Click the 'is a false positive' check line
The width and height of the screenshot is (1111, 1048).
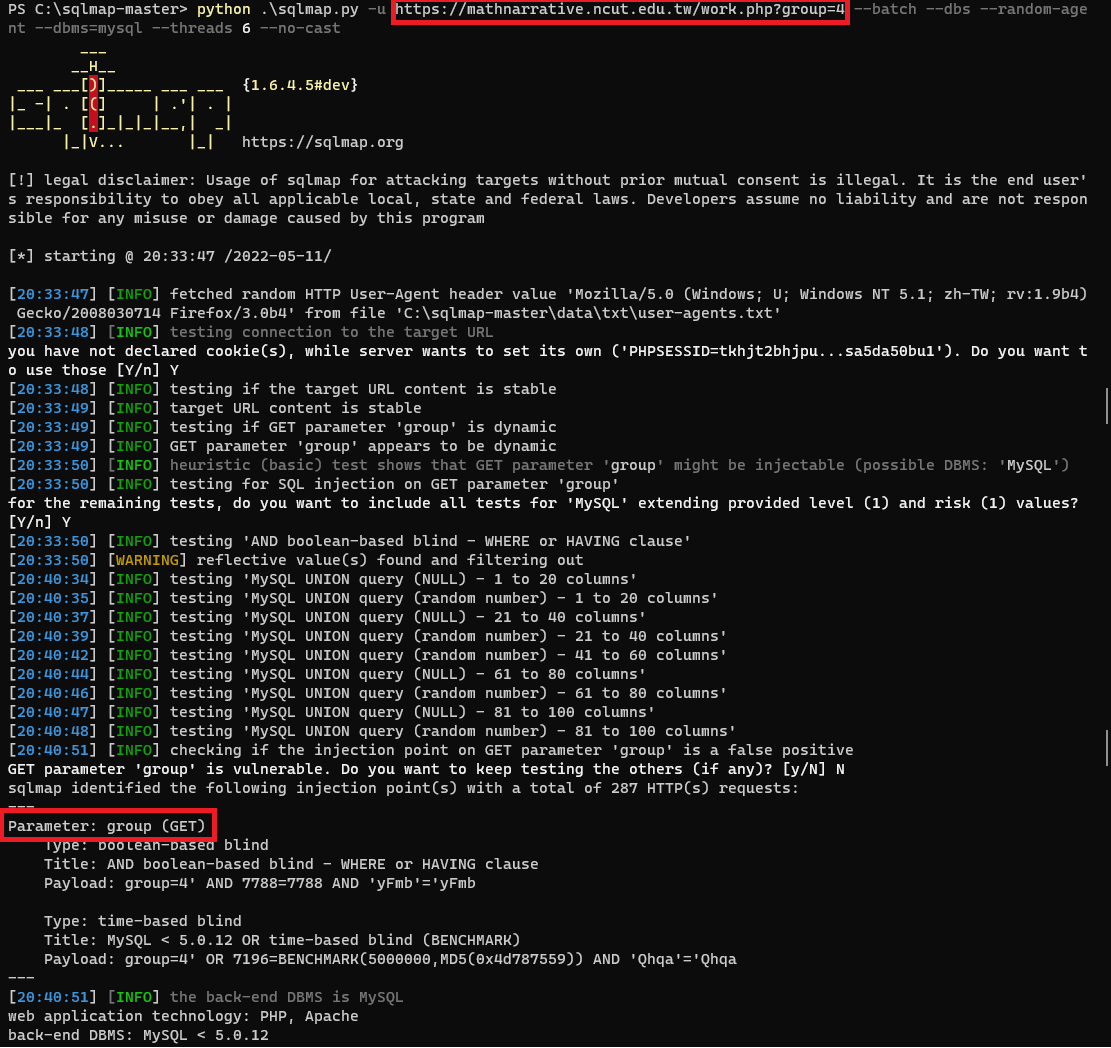tap(431, 750)
